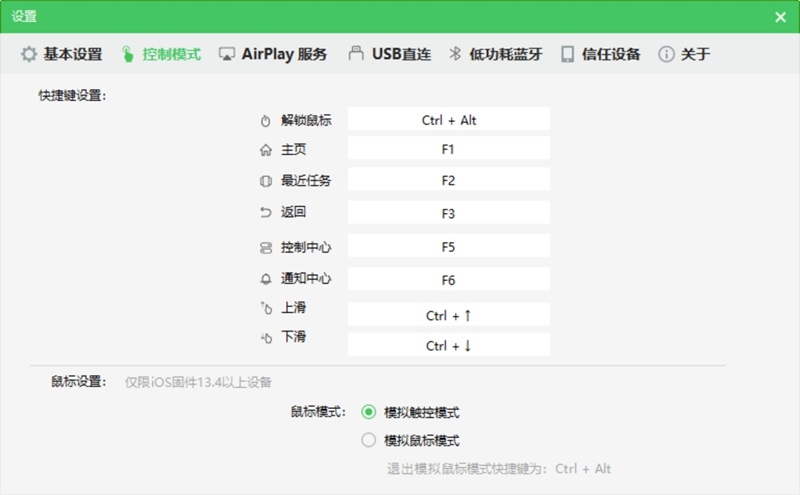Click the bell icon beside 通知中心
The height and width of the screenshot is (495, 800).
point(265,279)
